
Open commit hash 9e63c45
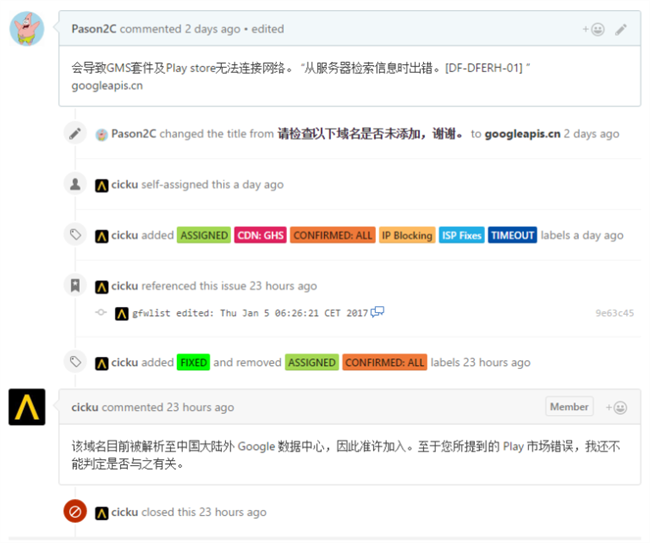point(614,313)
